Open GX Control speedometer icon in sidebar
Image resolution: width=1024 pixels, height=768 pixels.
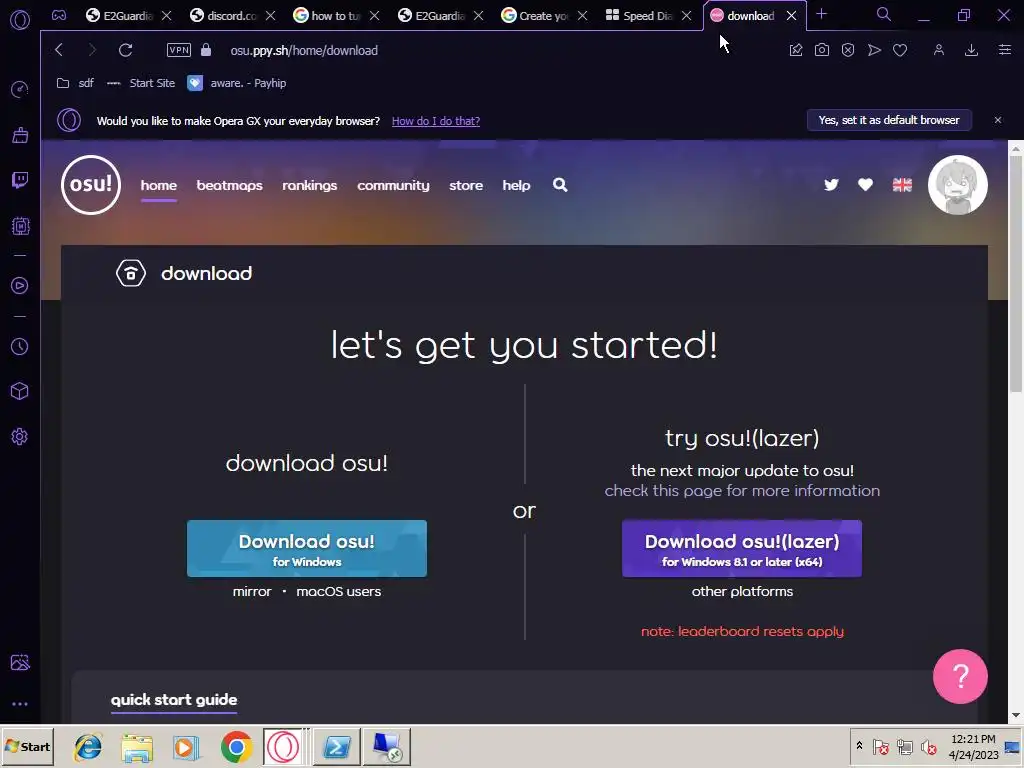click(20, 89)
